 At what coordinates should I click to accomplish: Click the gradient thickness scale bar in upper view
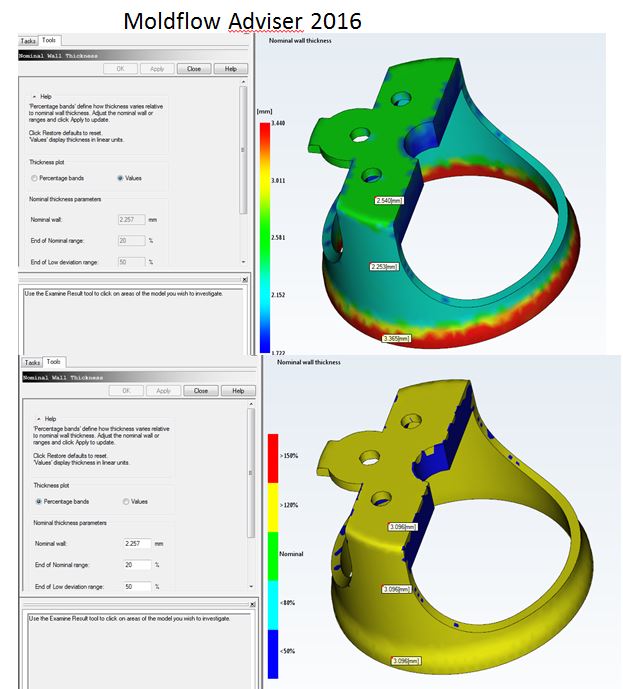(x=264, y=238)
